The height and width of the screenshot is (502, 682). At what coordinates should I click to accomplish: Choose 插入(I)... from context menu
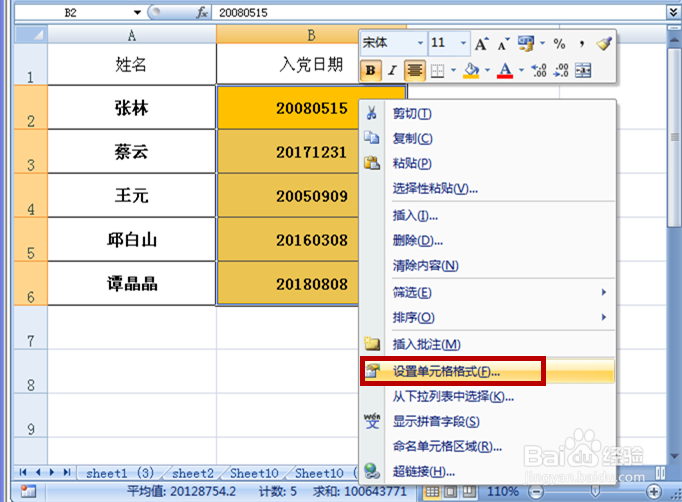click(487, 215)
